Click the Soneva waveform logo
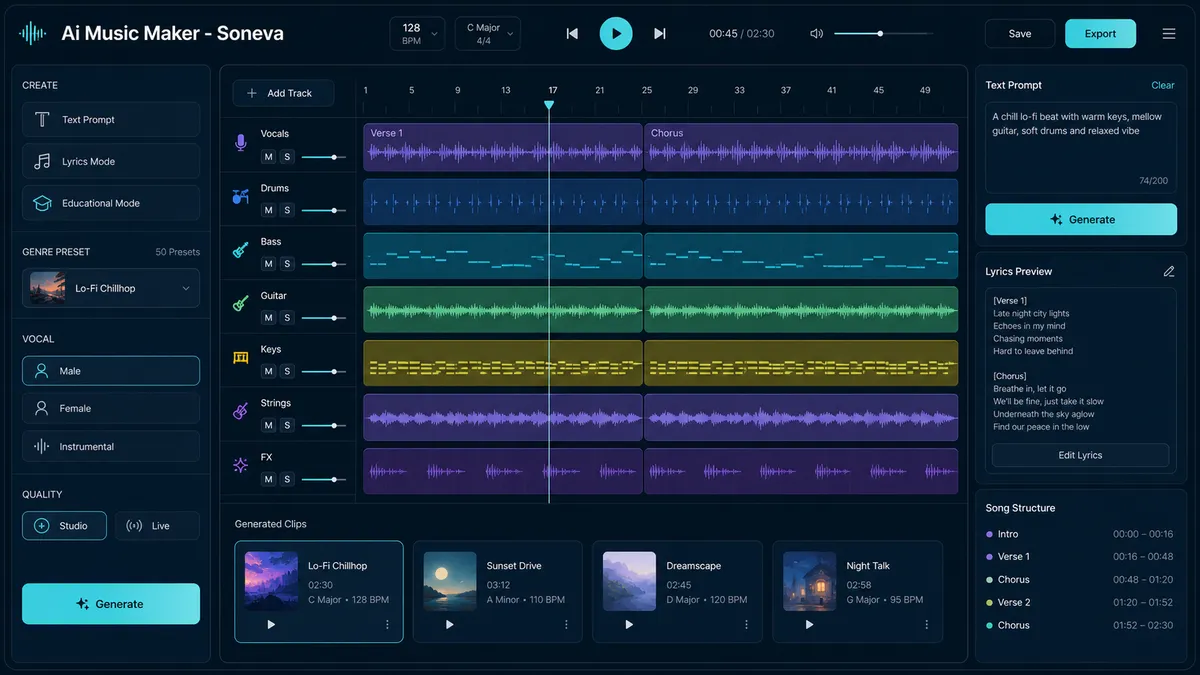The height and width of the screenshot is (675, 1200). [x=33, y=33]
